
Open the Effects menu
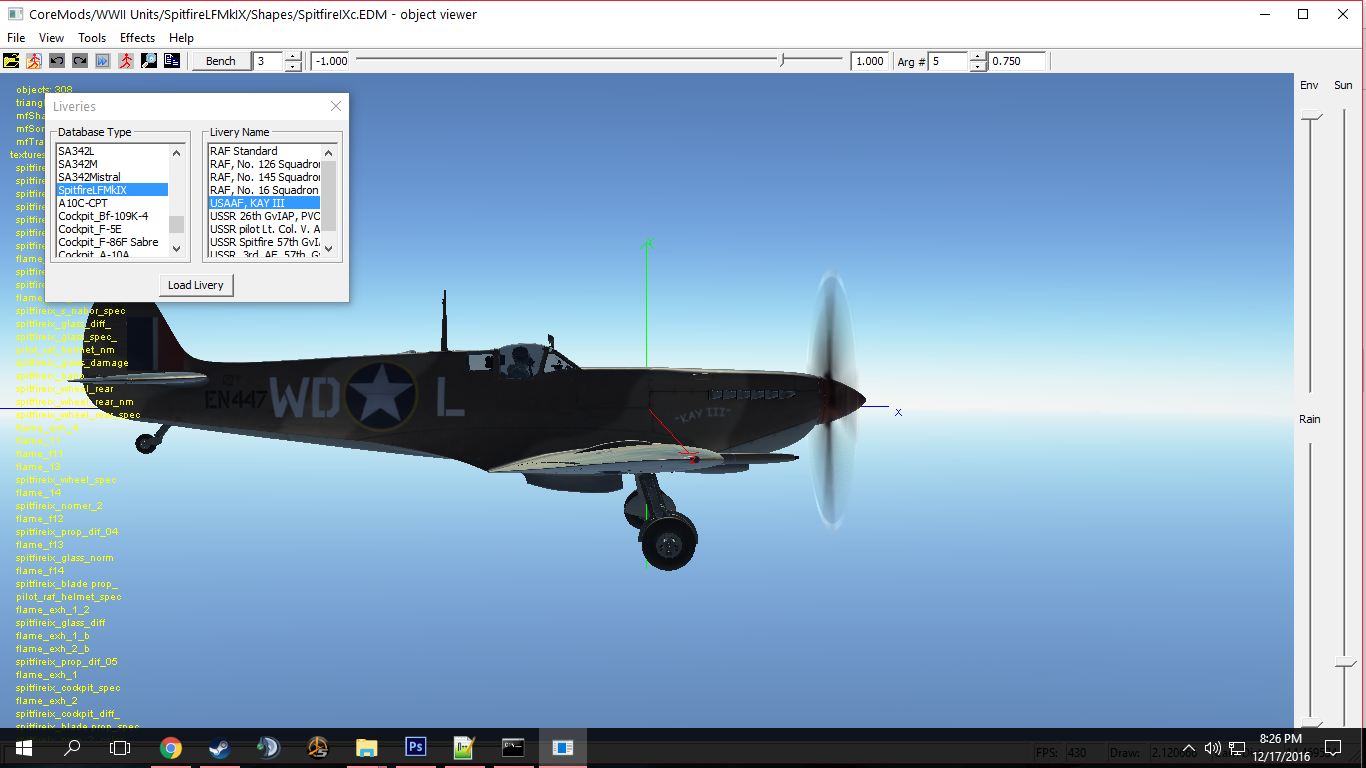point(137,38)
